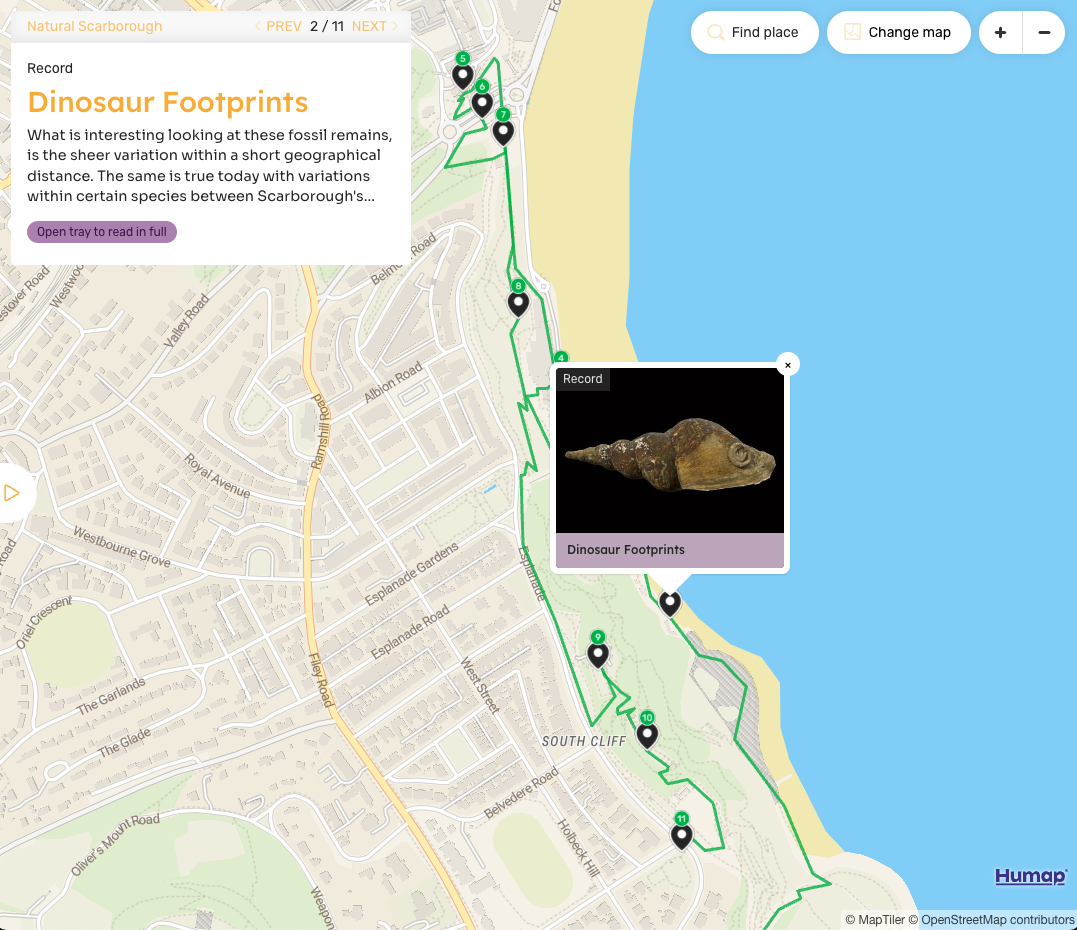Expand the side tray with arrow tab
This screenshot has width=1077, height=930.
12,492
